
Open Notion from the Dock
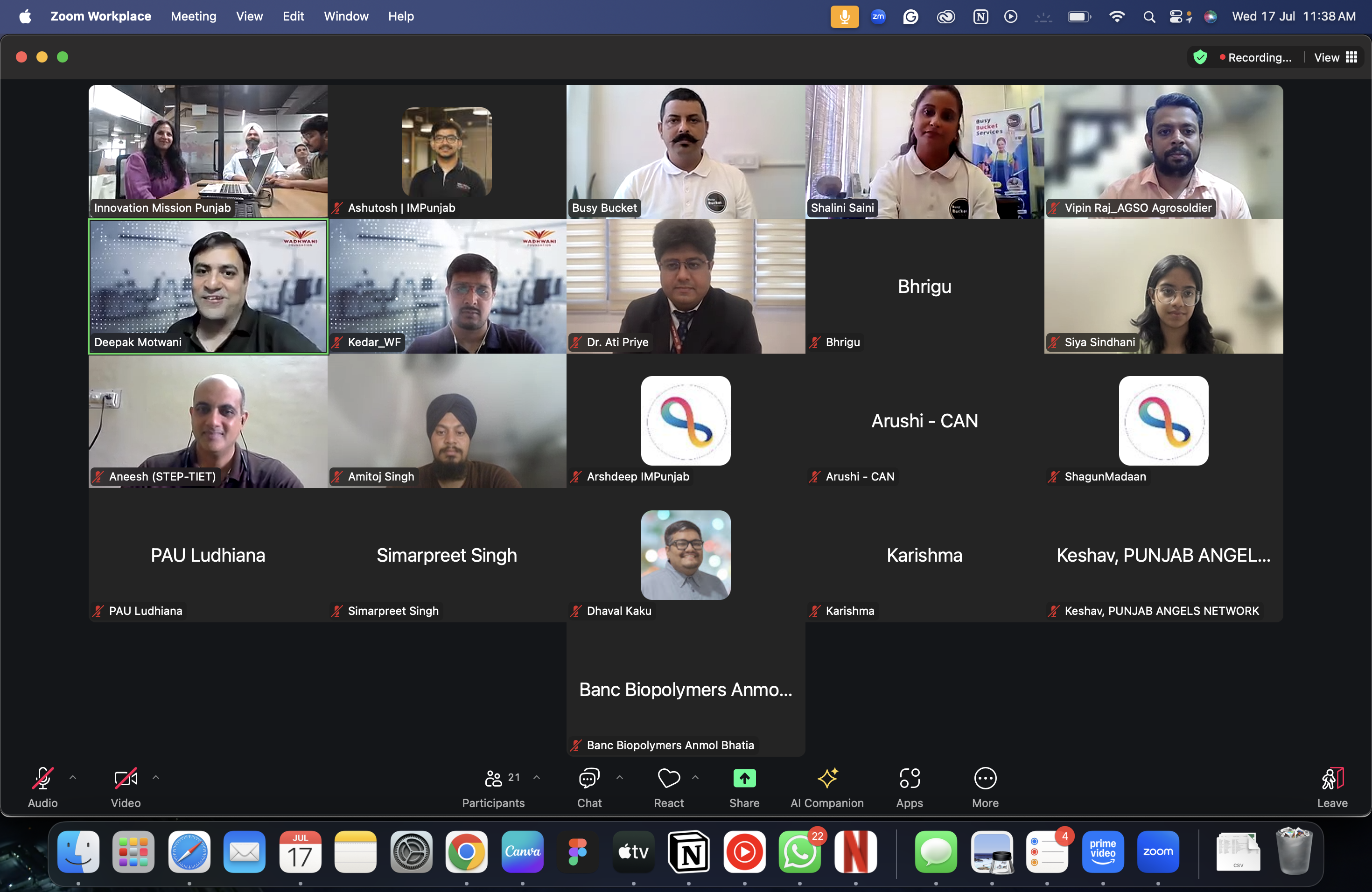point(689,852)
